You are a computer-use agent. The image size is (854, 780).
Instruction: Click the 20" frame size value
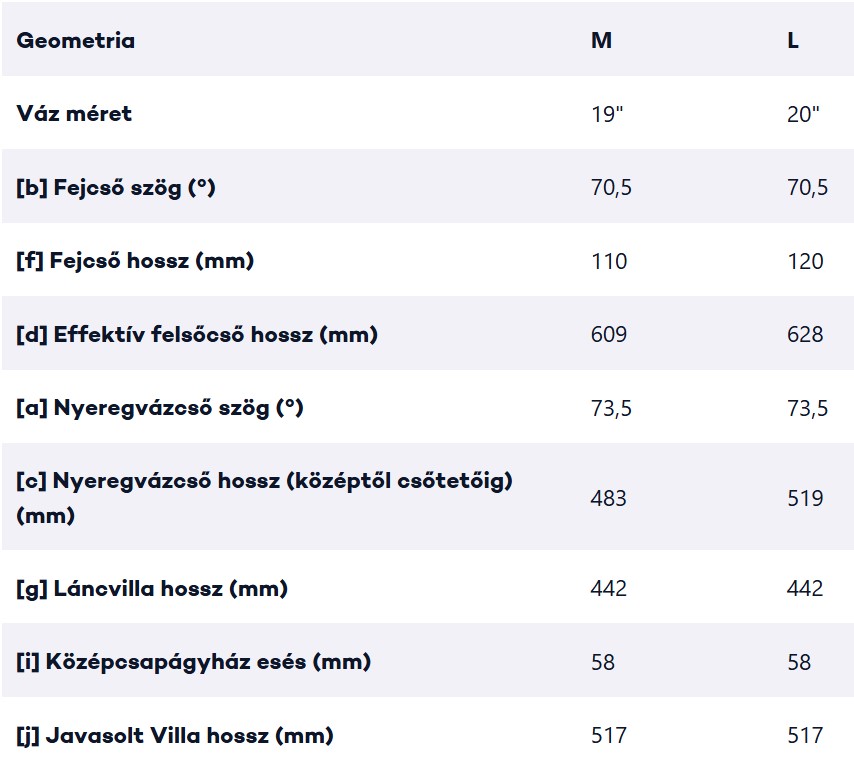803,114
